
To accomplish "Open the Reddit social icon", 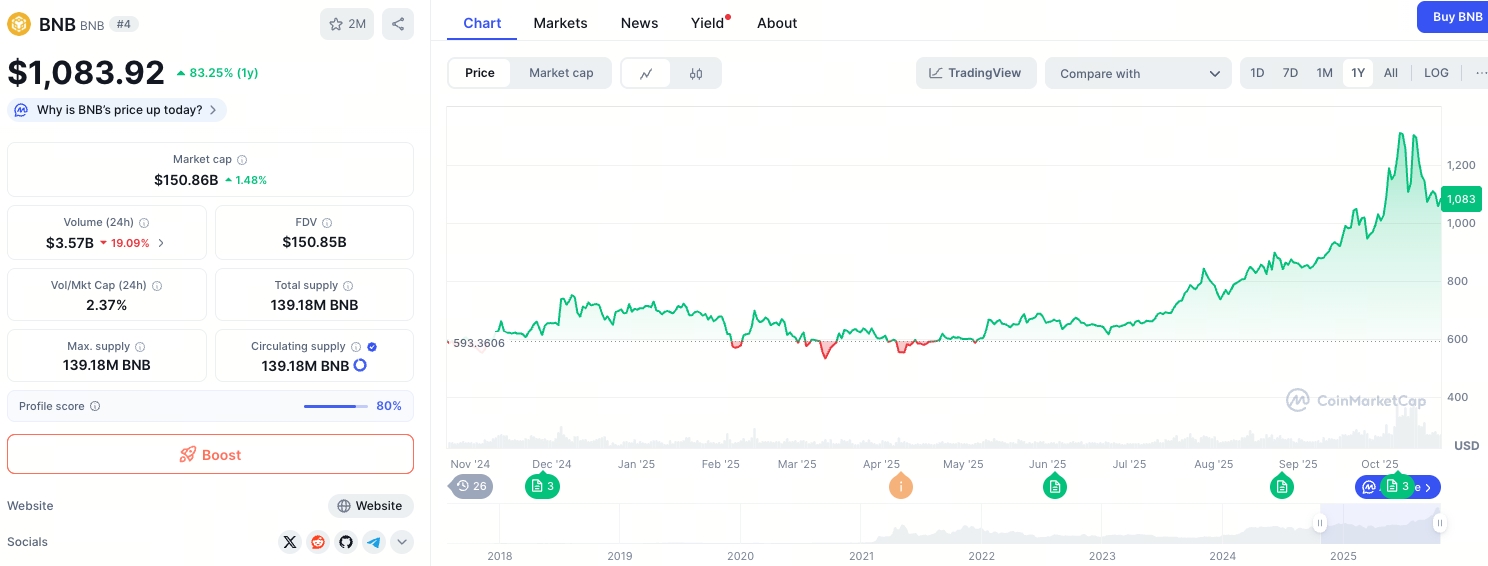I will [x=318, y=542].
